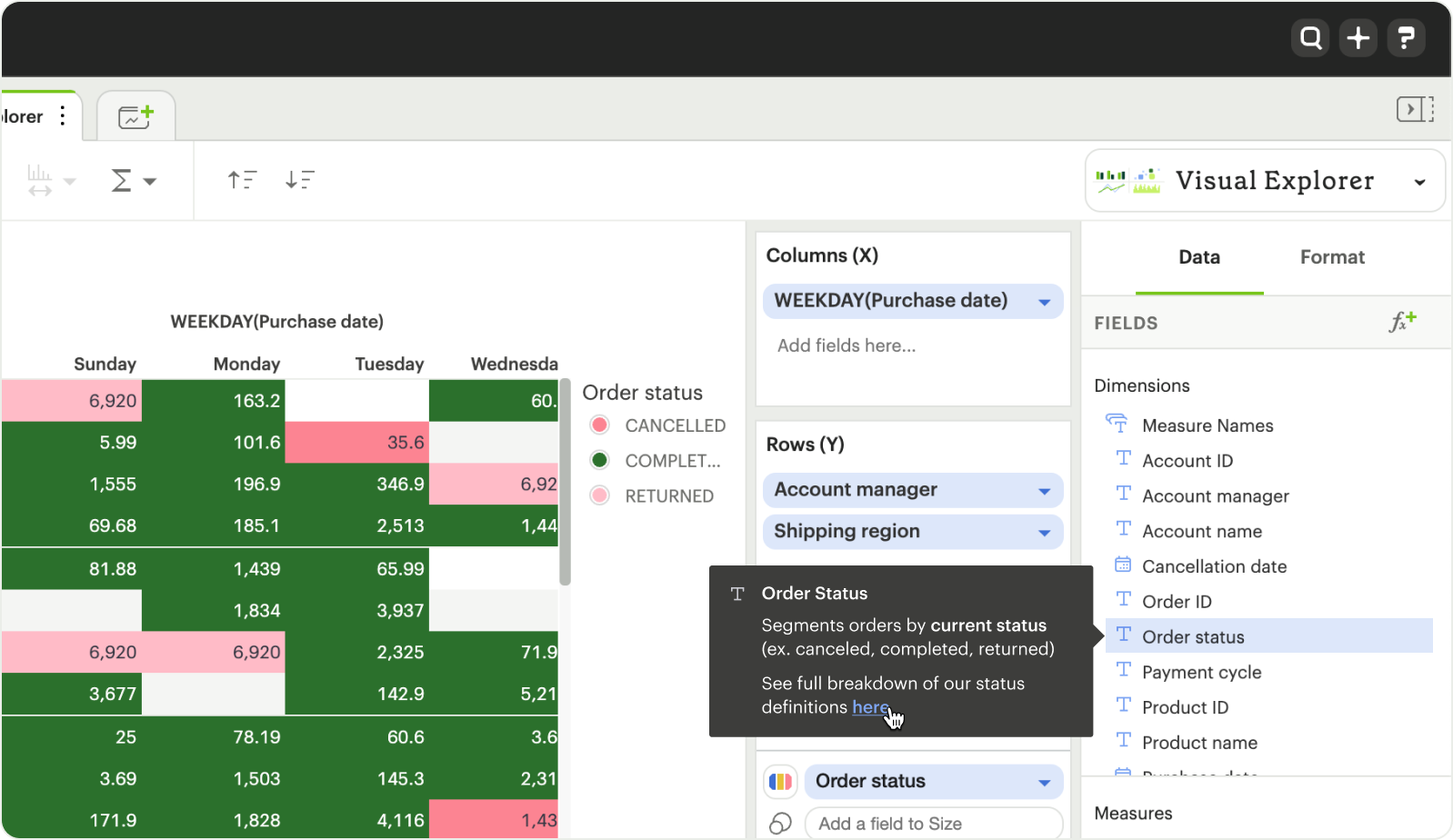Click the red cell showing 35.6
This screenshot has height=840, width=1453.
357,443
